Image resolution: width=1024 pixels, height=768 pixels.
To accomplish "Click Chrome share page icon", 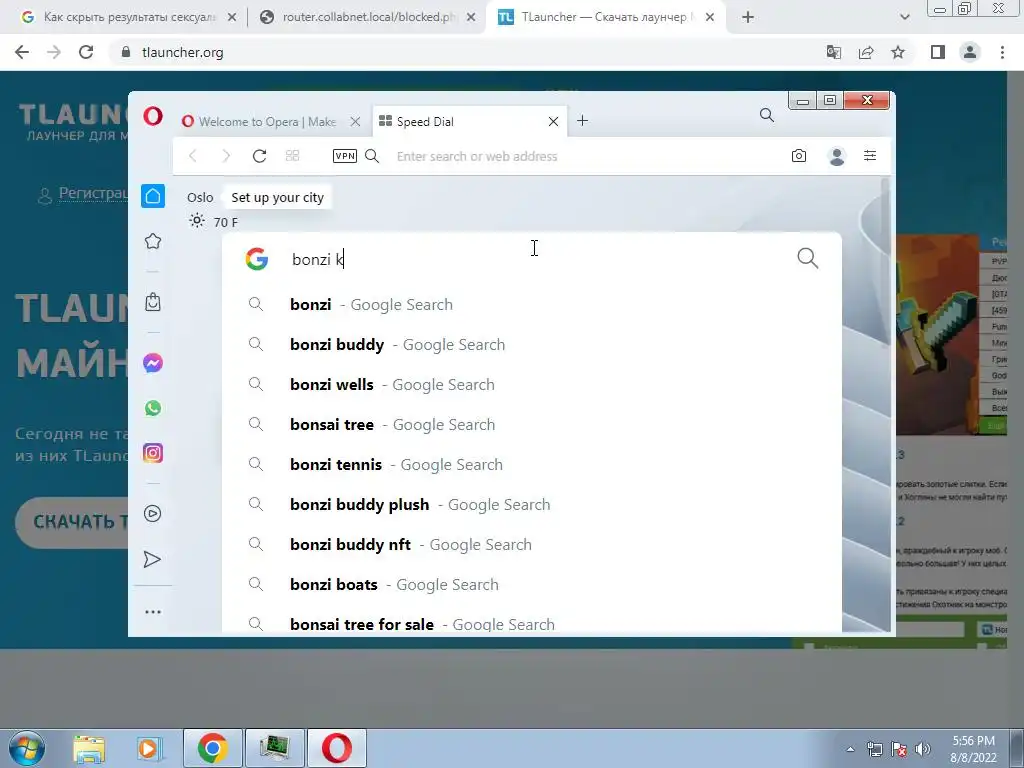I will pos(866,52).
